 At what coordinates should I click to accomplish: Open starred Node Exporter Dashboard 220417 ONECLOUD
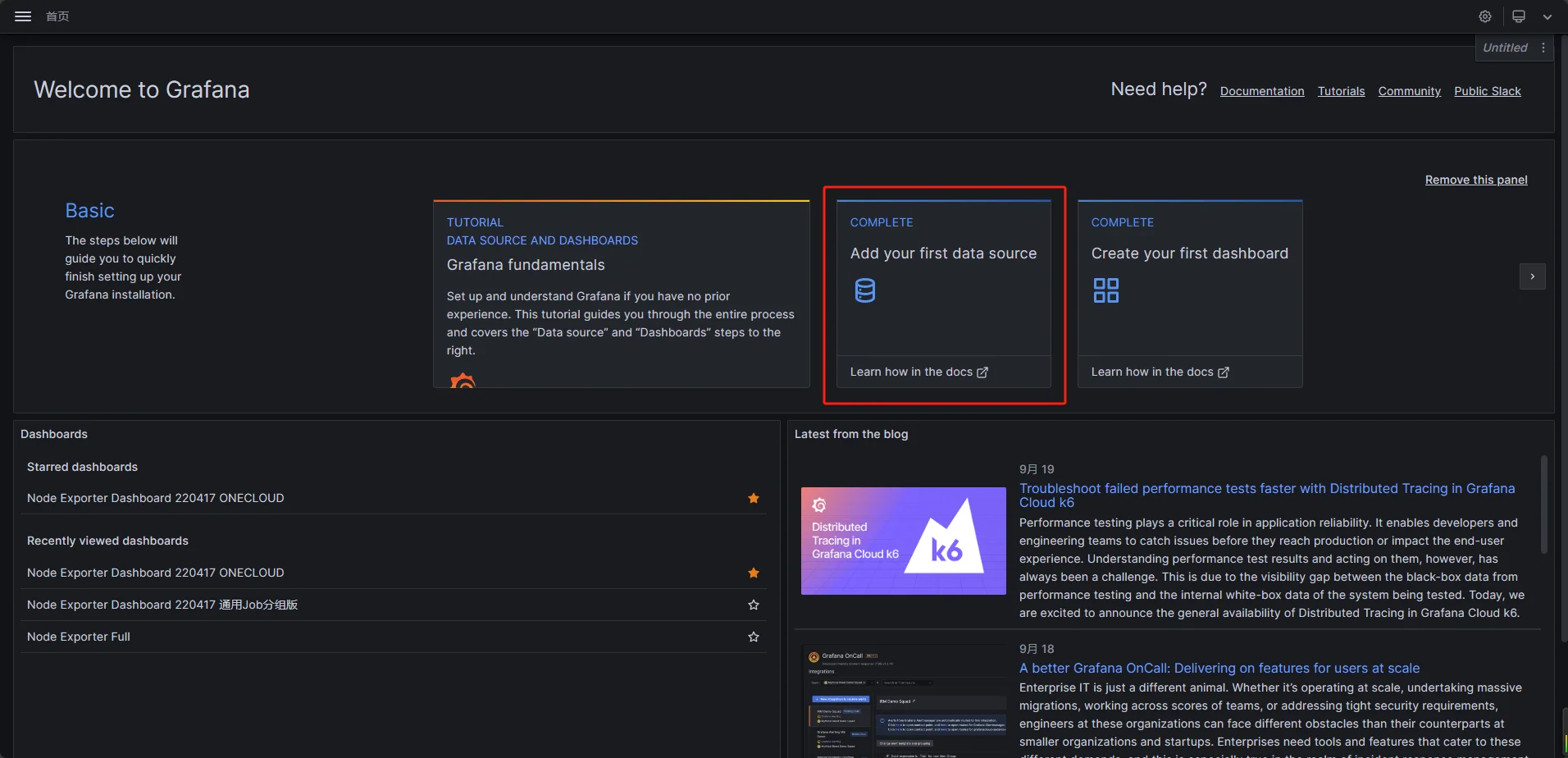coord(156,498)
